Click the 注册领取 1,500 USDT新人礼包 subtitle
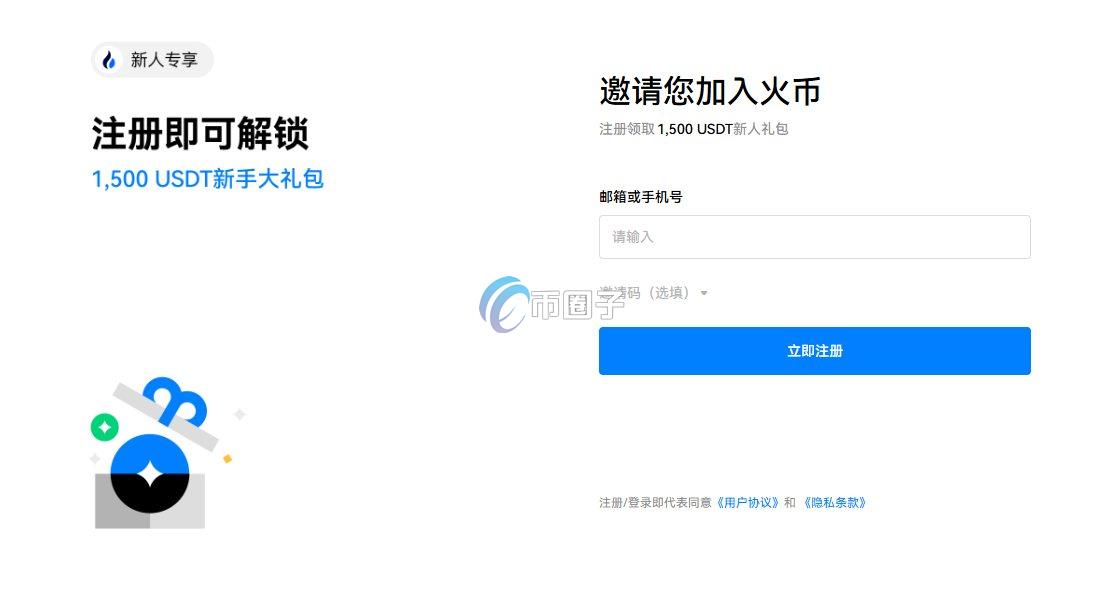 692,129
